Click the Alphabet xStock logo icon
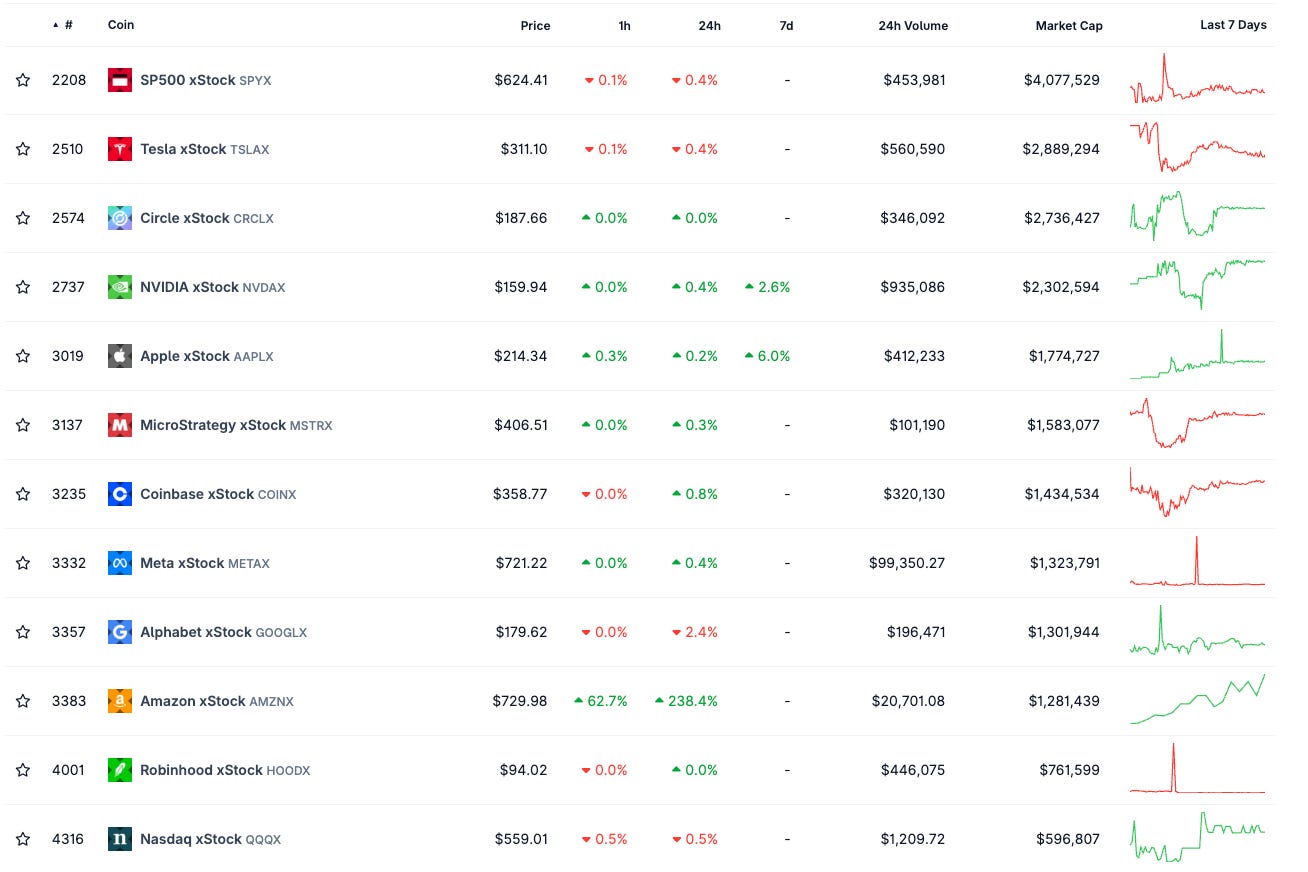 tap(120, 632)
